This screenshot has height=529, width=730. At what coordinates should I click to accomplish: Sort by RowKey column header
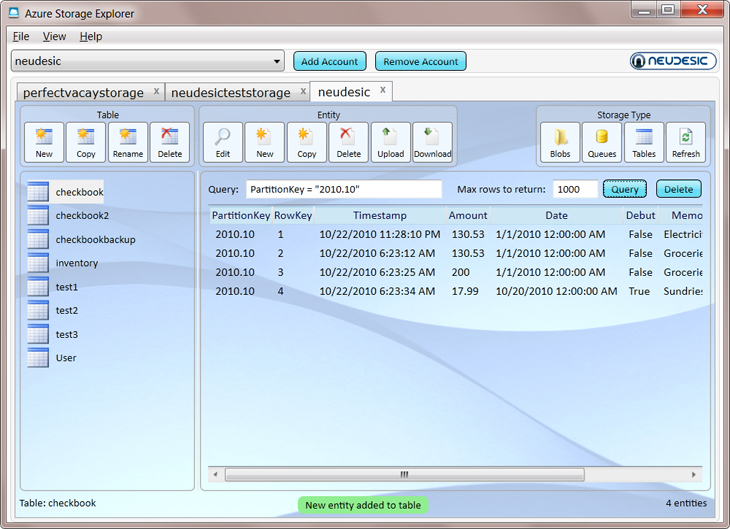point(293,215)
